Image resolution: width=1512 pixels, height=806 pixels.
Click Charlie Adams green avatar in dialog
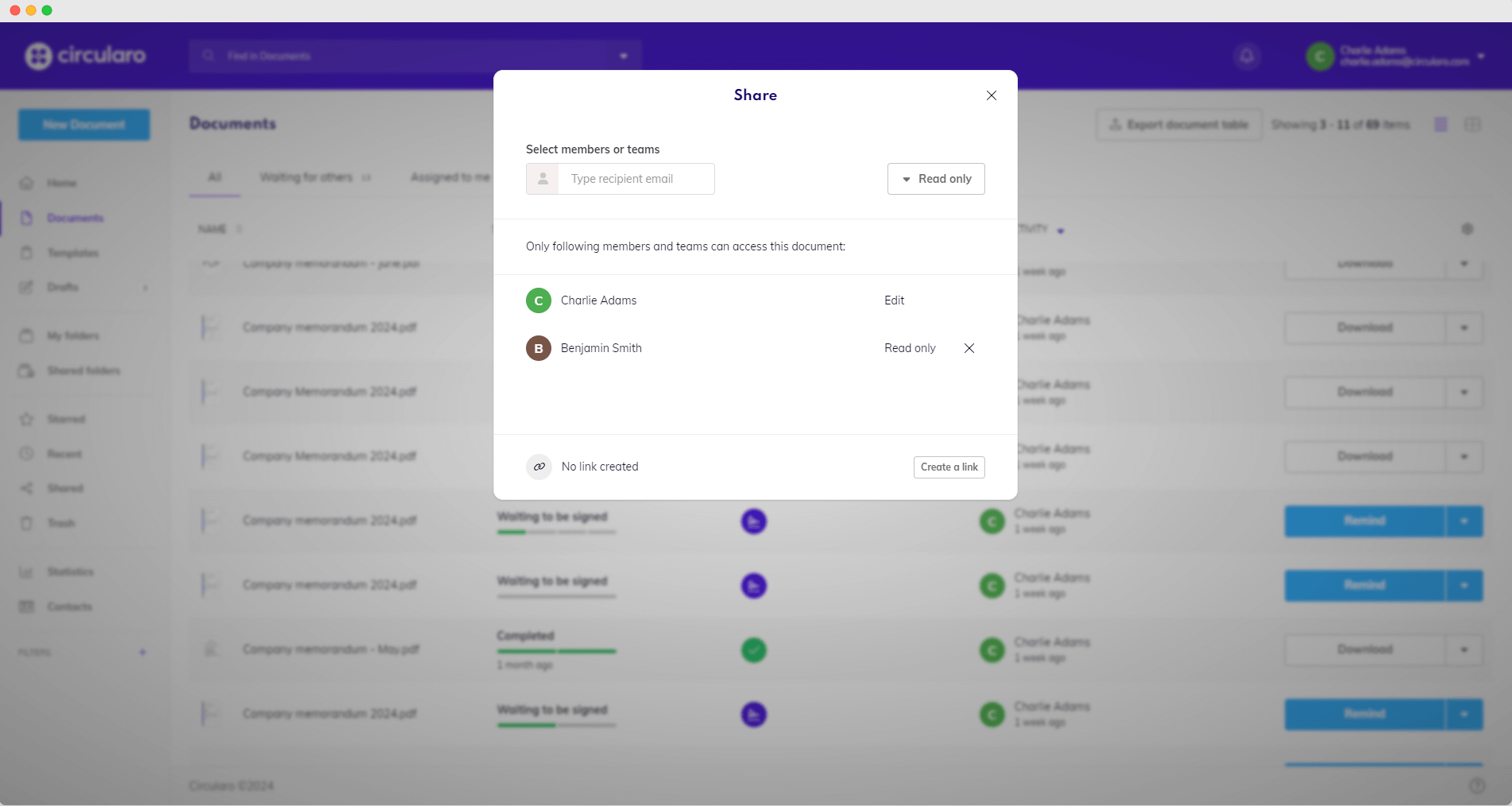(x=539, y=300)
